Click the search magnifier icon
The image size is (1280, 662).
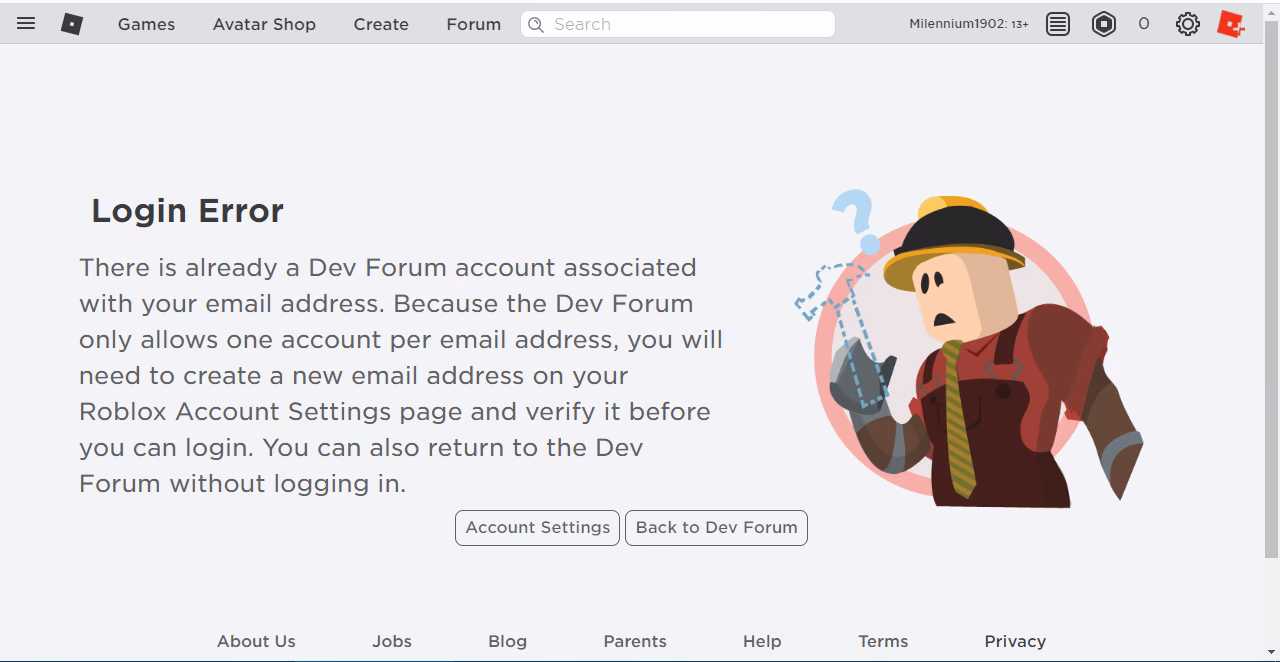[x=536, y=24]
